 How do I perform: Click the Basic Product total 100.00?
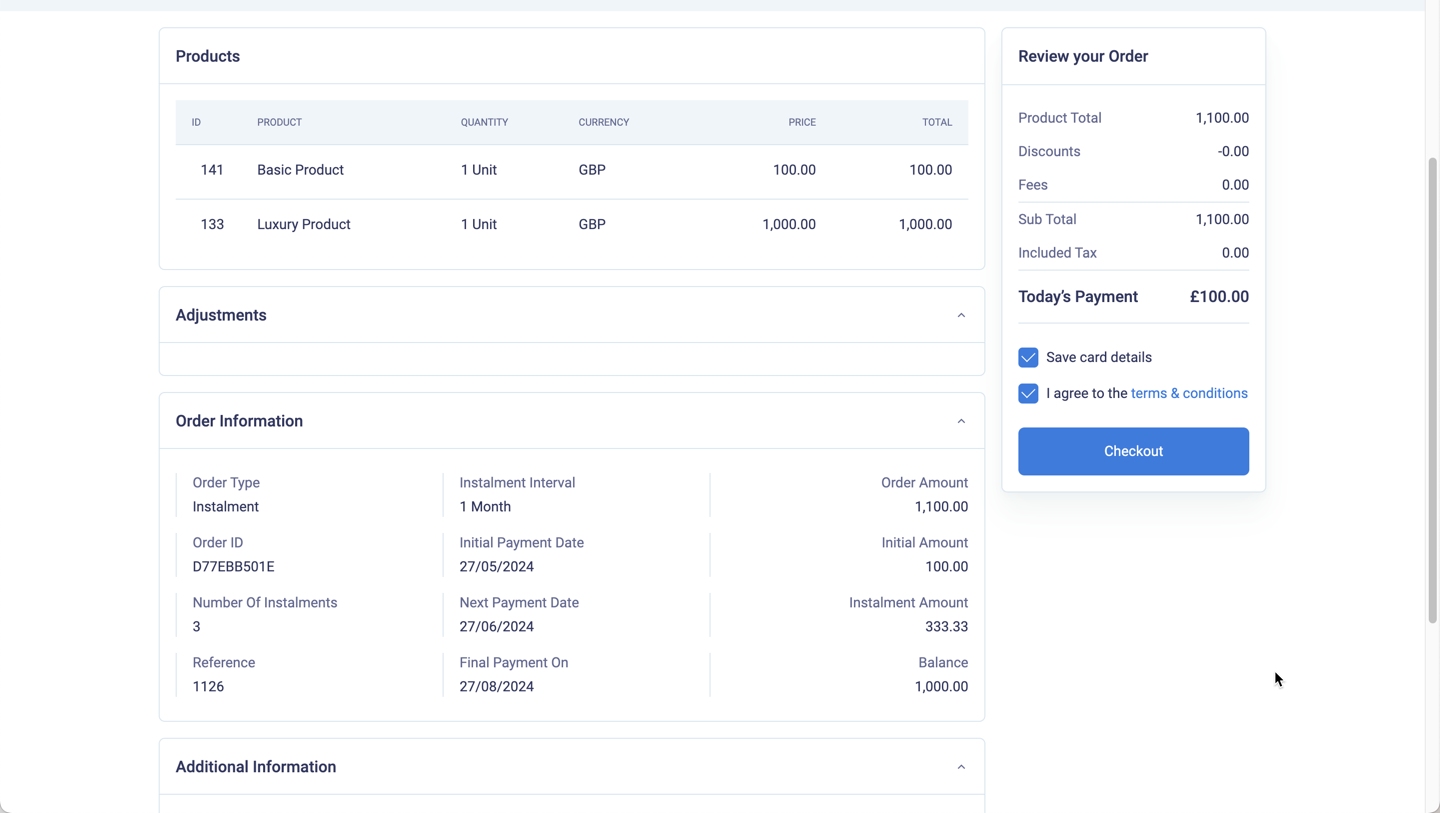930,170
